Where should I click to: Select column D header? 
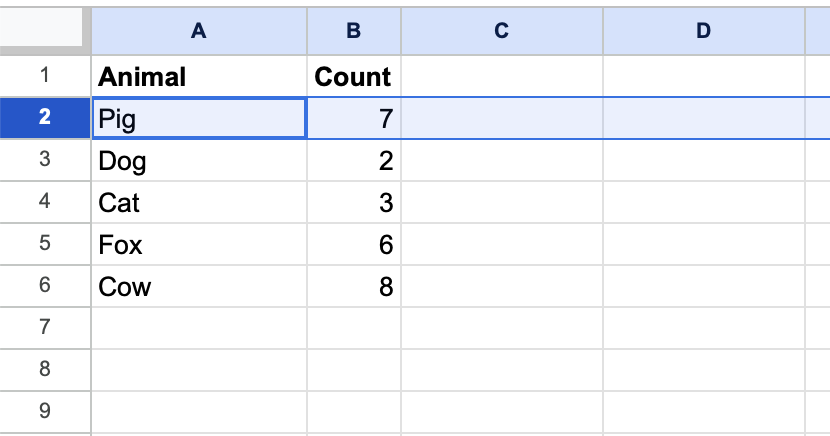point(703,31)
